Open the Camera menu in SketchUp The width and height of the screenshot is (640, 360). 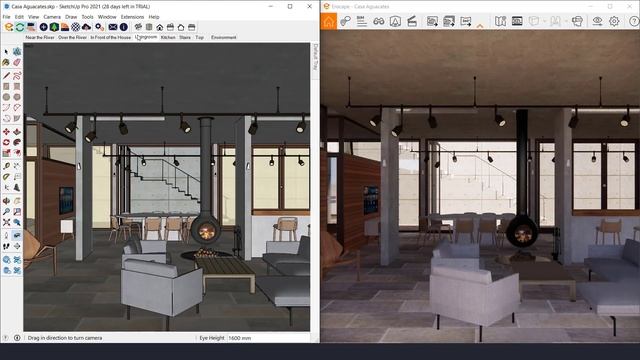(52, 17)
